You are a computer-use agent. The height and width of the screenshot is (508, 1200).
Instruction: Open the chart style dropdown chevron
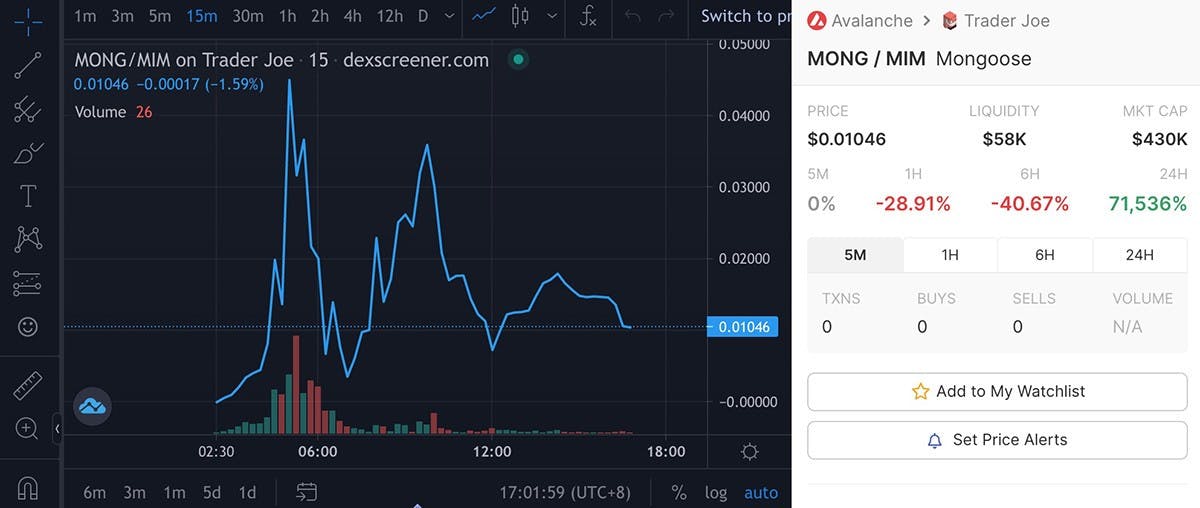click(550, 16)
